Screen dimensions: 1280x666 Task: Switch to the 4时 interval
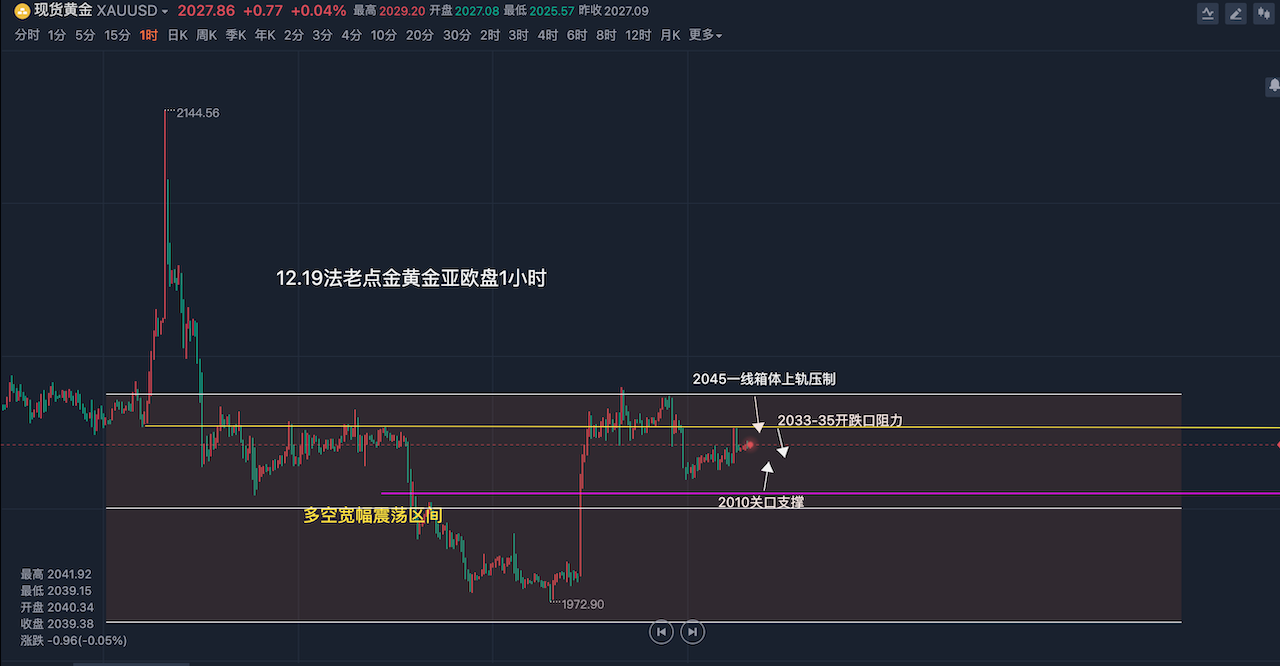[547, 35]
